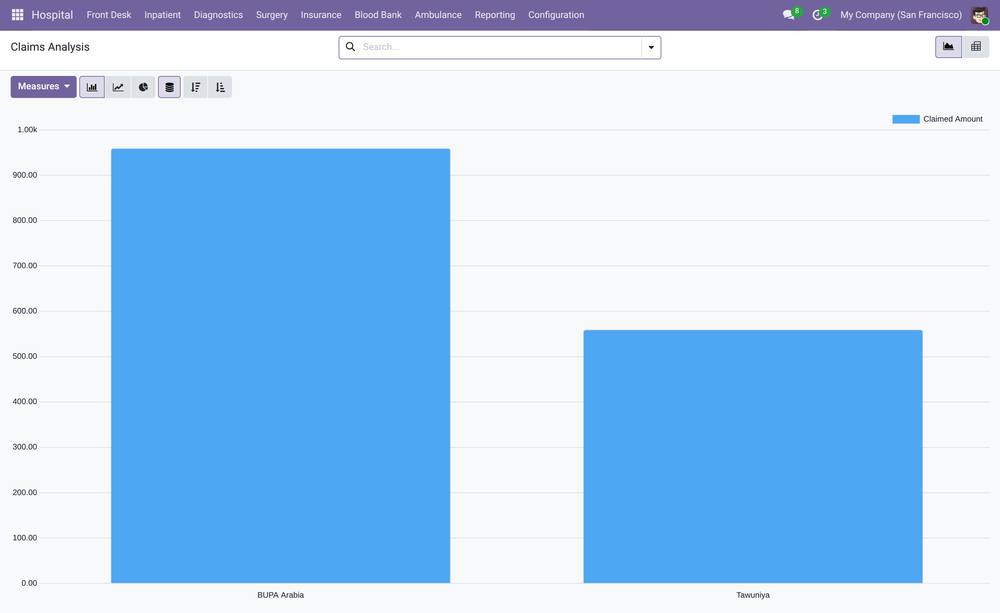1000x613 pixels.
Task: Click the Tawuniya bar
Action: (753, 456)
